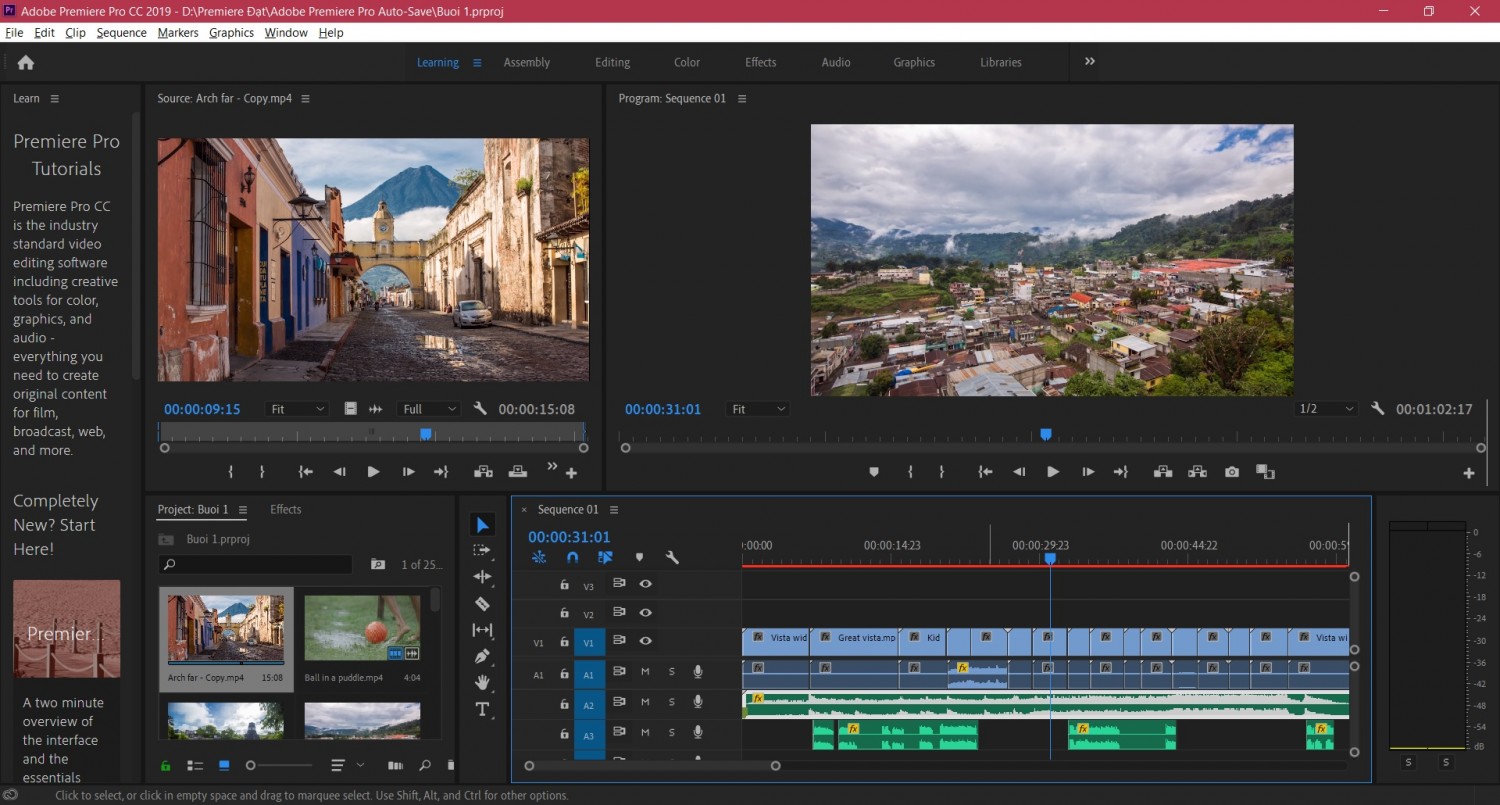
Task: Switch to the Color workspace
Action: click(x=687, y=62)
